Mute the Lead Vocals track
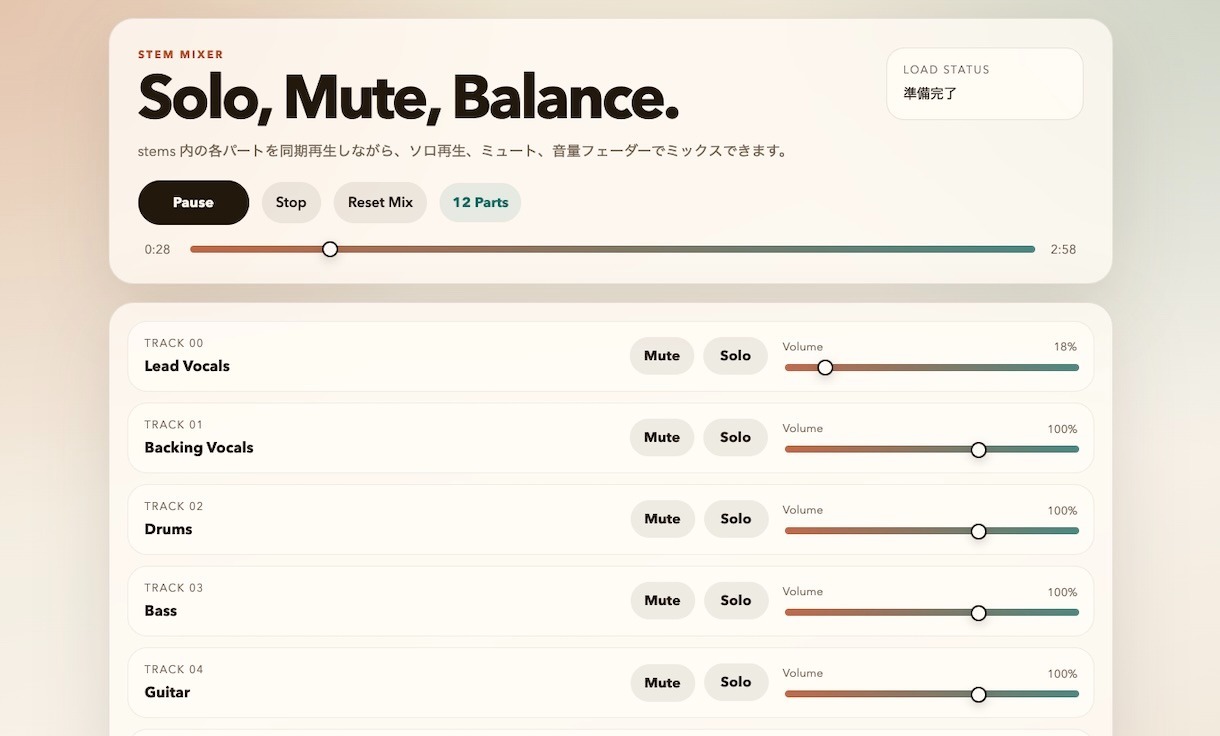This screenshot has width=1220, height=736. pyautogui.click(x=661, y=356)
